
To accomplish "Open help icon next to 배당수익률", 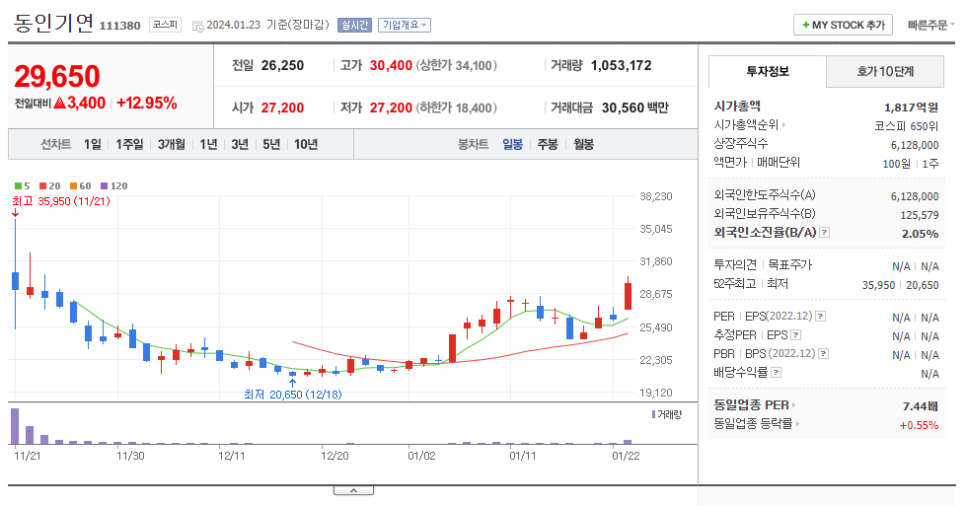I will [x=776, y=372].
